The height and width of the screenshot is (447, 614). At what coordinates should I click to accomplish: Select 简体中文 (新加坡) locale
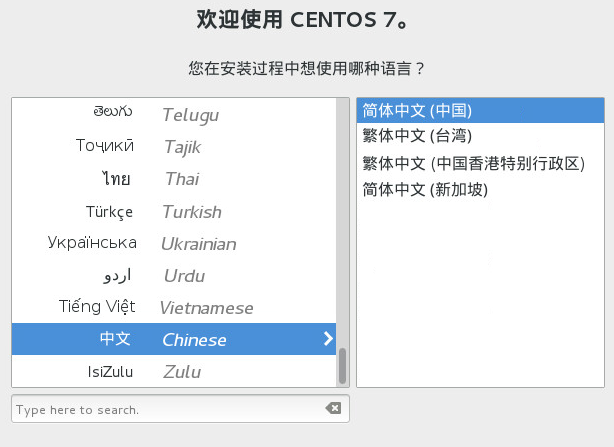coord(425,189)
